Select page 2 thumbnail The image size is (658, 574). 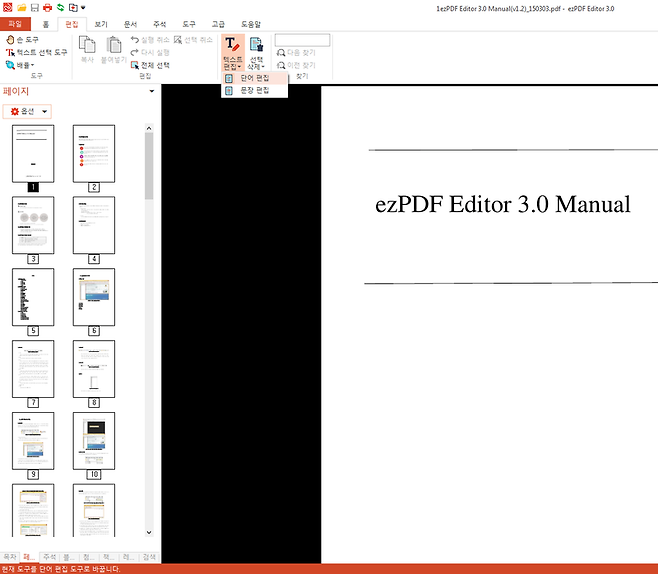click(94, 154)
